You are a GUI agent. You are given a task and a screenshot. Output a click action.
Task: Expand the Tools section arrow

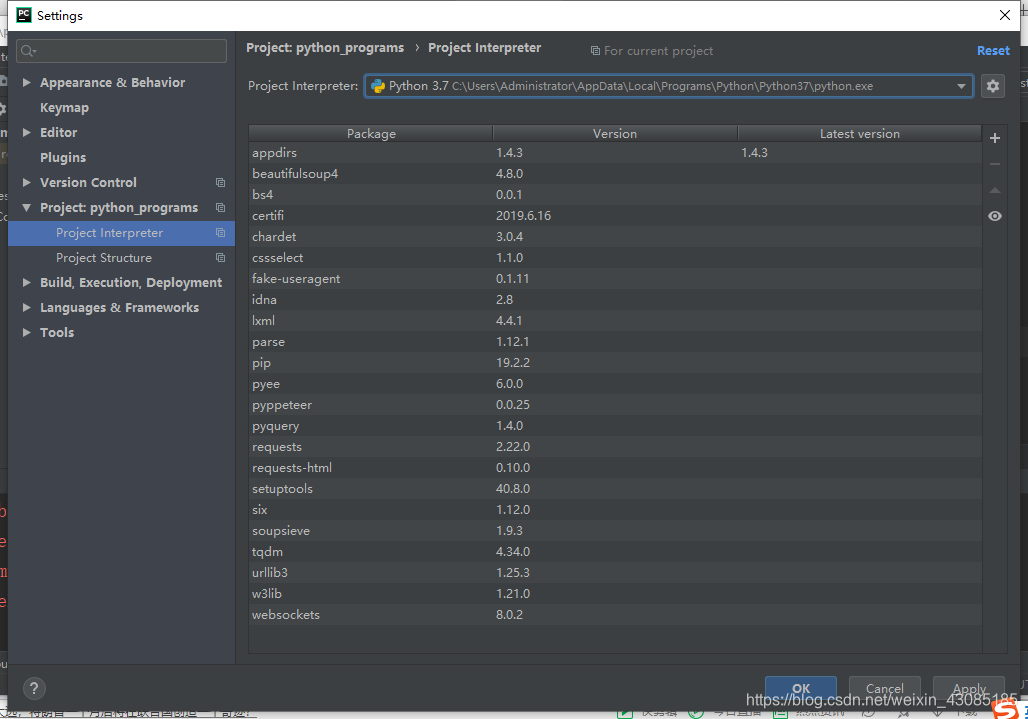pyautogui.click(x=27, y=332)
